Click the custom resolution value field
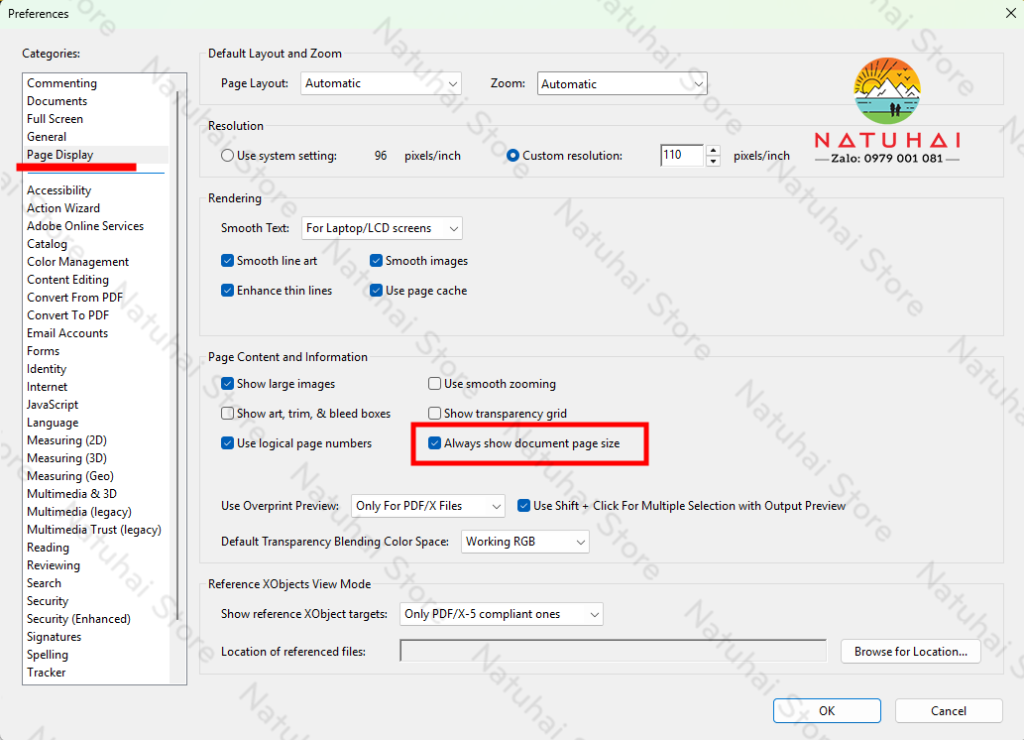Screen dimensions: 1024x740 (682, 155)
